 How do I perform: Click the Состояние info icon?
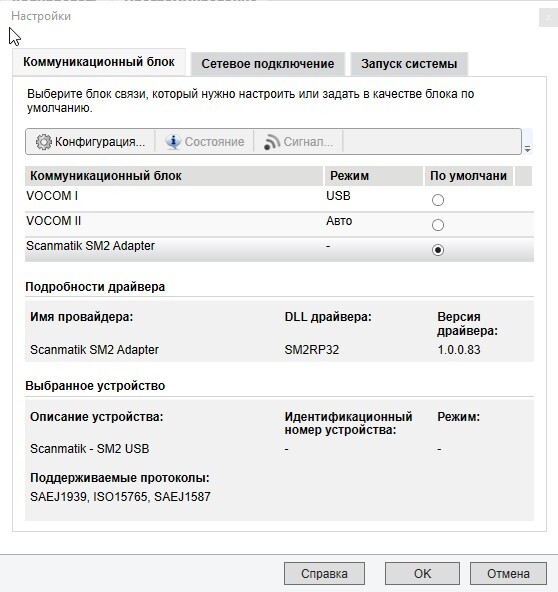(173, 142)
